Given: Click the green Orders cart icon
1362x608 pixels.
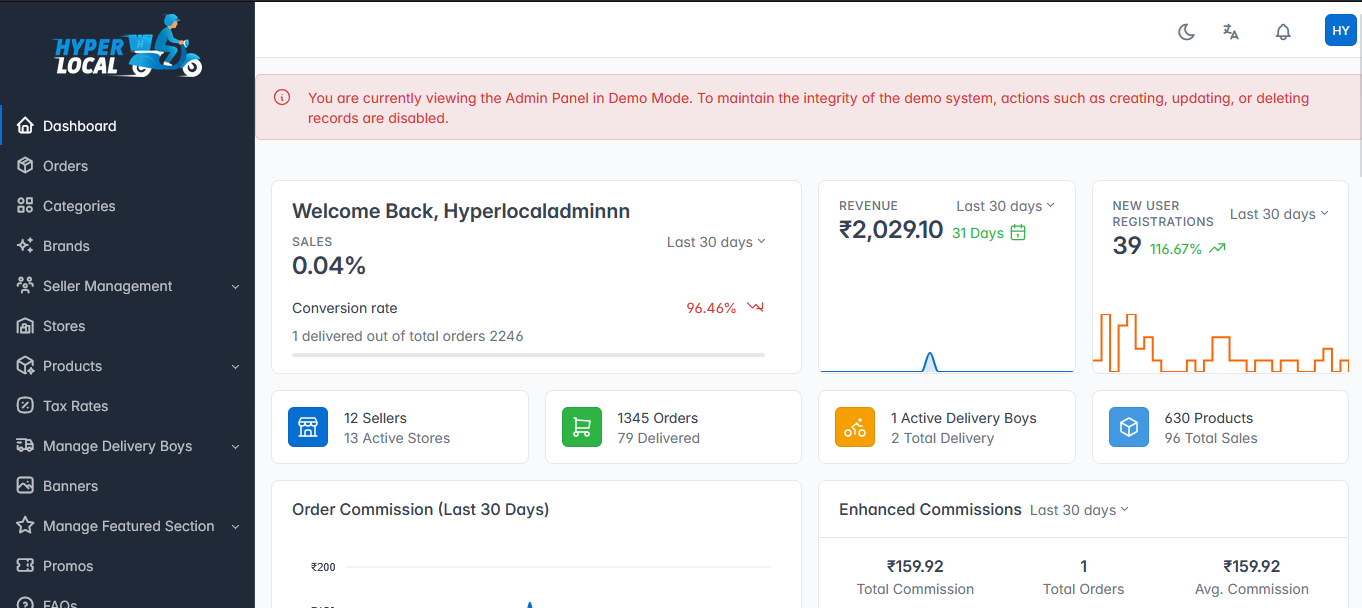Looking at the screenshot, I should (x=582, y=427).
